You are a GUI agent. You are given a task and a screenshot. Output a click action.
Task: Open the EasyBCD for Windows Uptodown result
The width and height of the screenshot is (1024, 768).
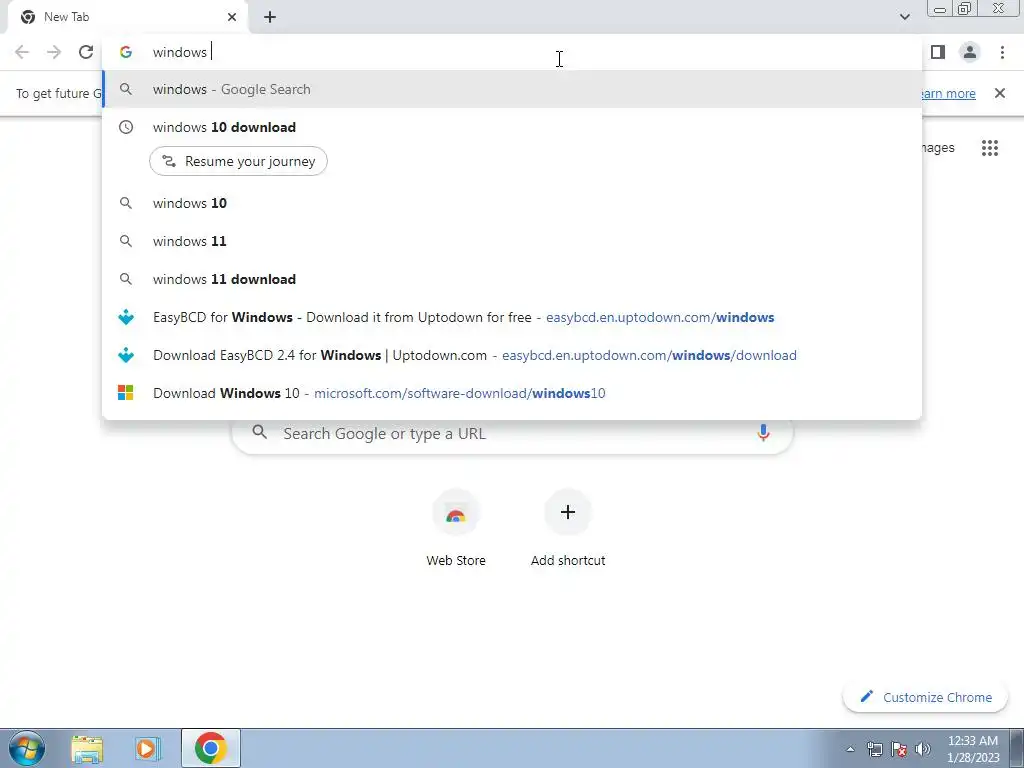(512, 317)
